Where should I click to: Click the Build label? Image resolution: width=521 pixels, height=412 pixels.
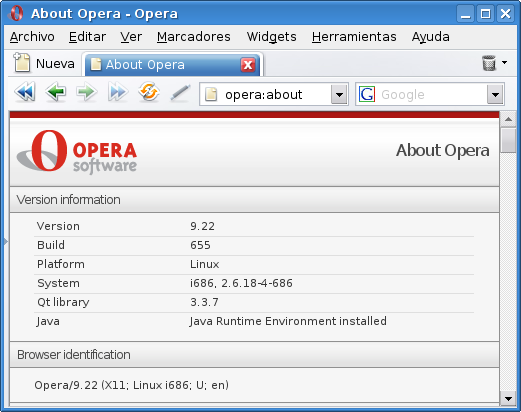coord(51,245)
